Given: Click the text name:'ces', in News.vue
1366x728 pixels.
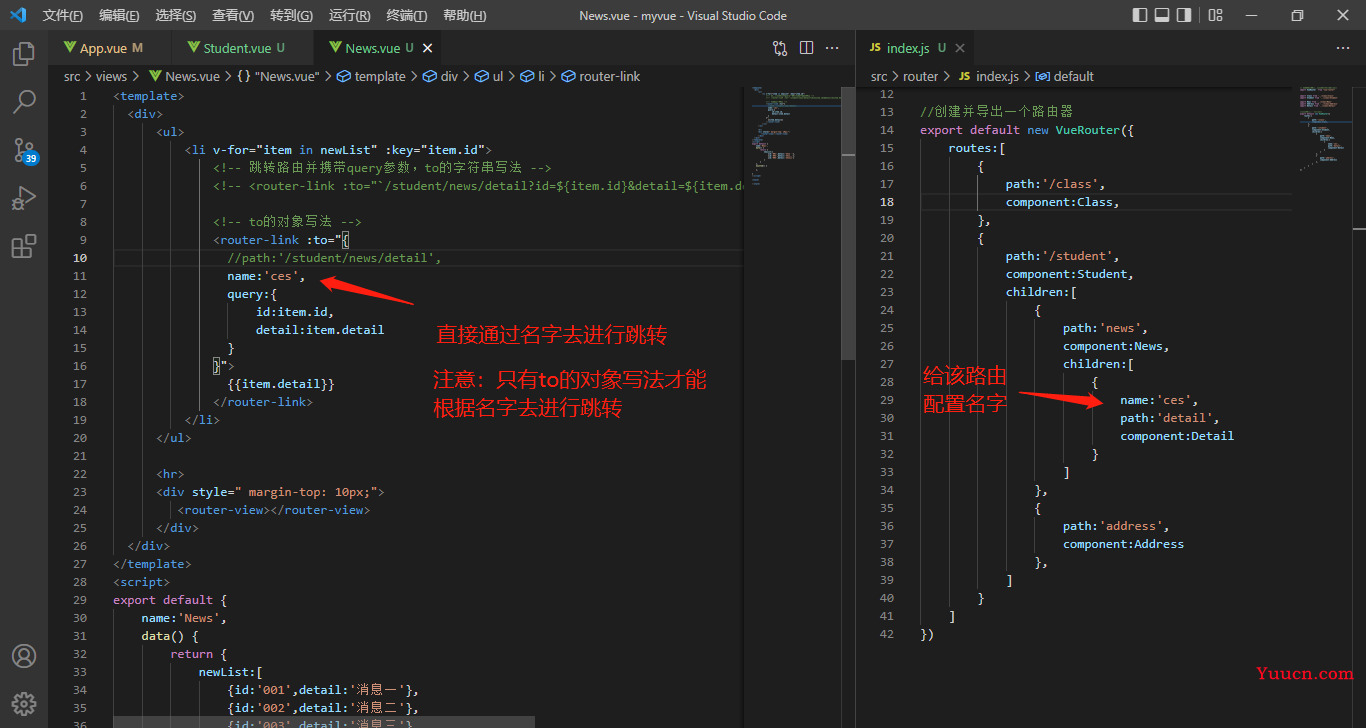Looking at the screenshot, I should click(x=266, y=276).
